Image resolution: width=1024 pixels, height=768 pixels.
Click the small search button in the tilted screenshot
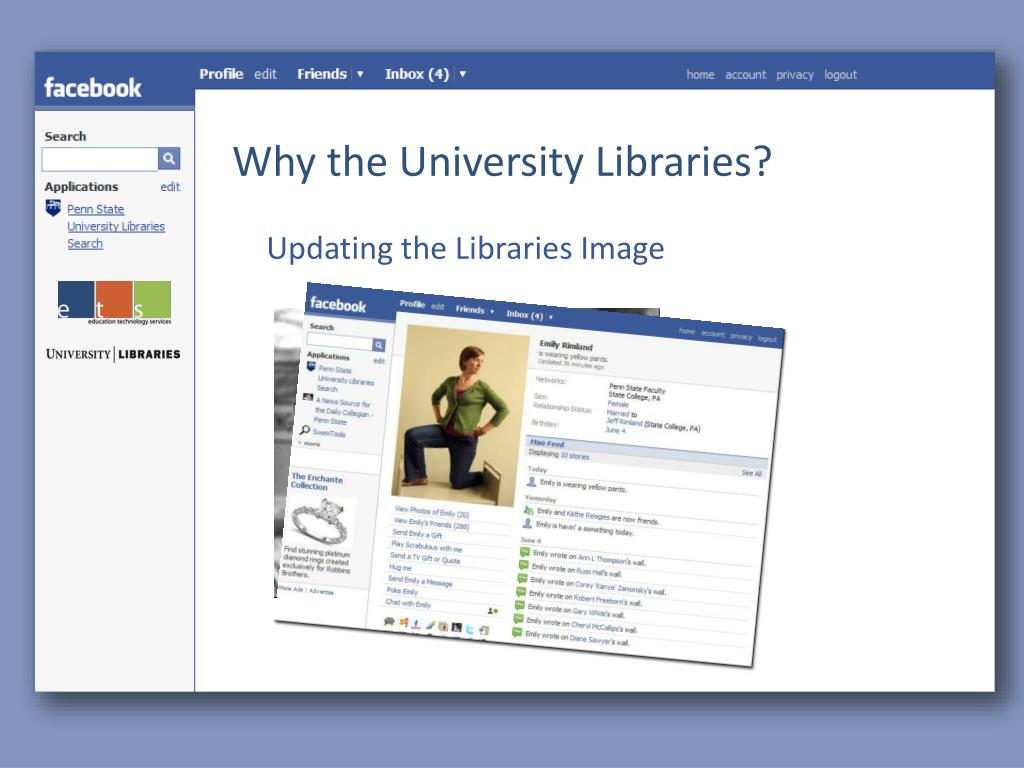click(379, 345)
